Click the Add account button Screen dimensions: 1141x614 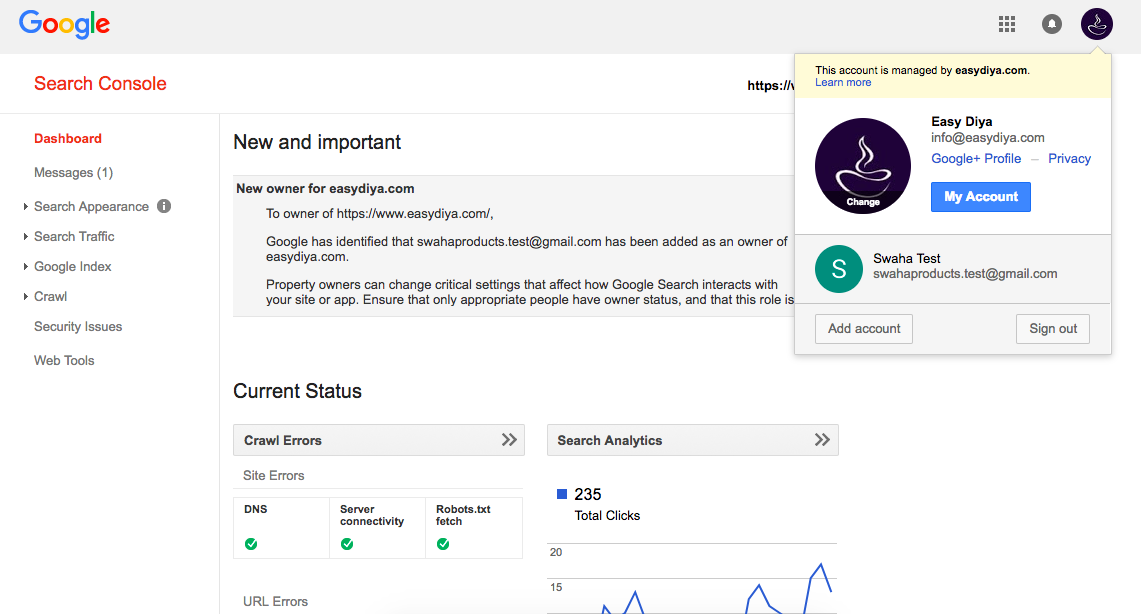(864, 329)
